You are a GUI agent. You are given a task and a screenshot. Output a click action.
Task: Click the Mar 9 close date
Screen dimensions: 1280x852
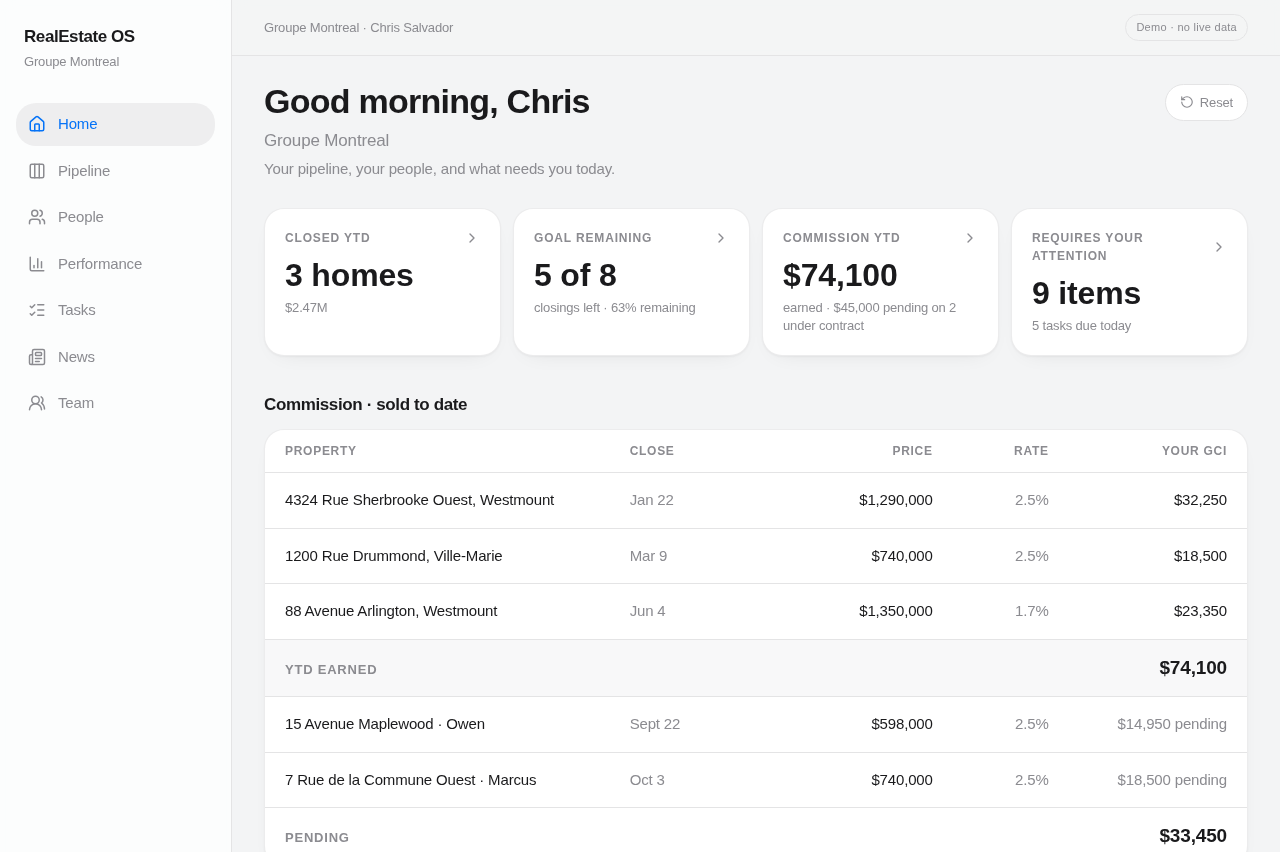(648, 556)
